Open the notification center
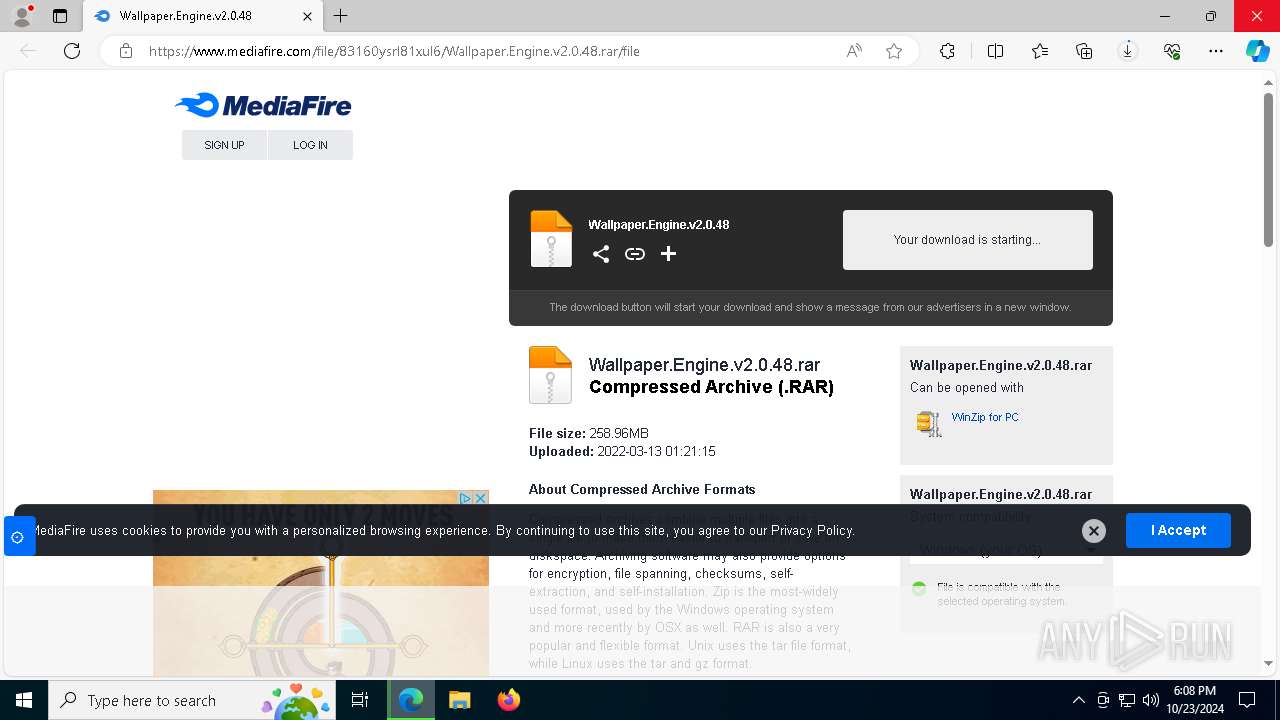Viewport: 1280px width, 720px height. coord(1247,700)
